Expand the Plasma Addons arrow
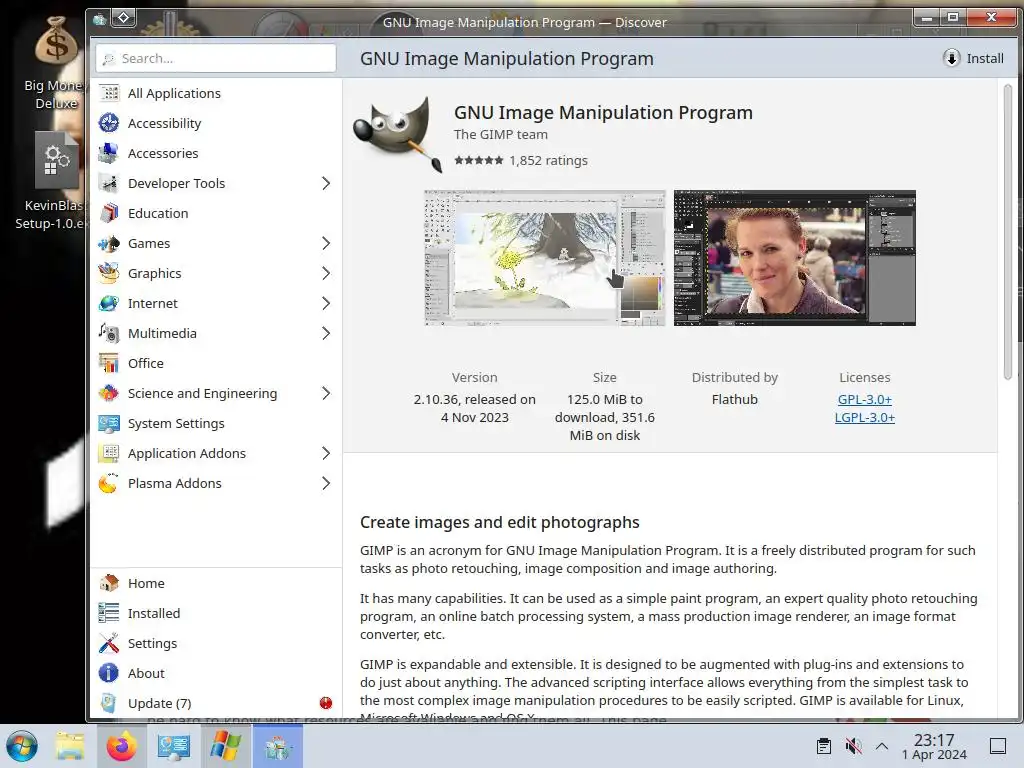This screenshot has height=768, width=1024. click(326, 484)
